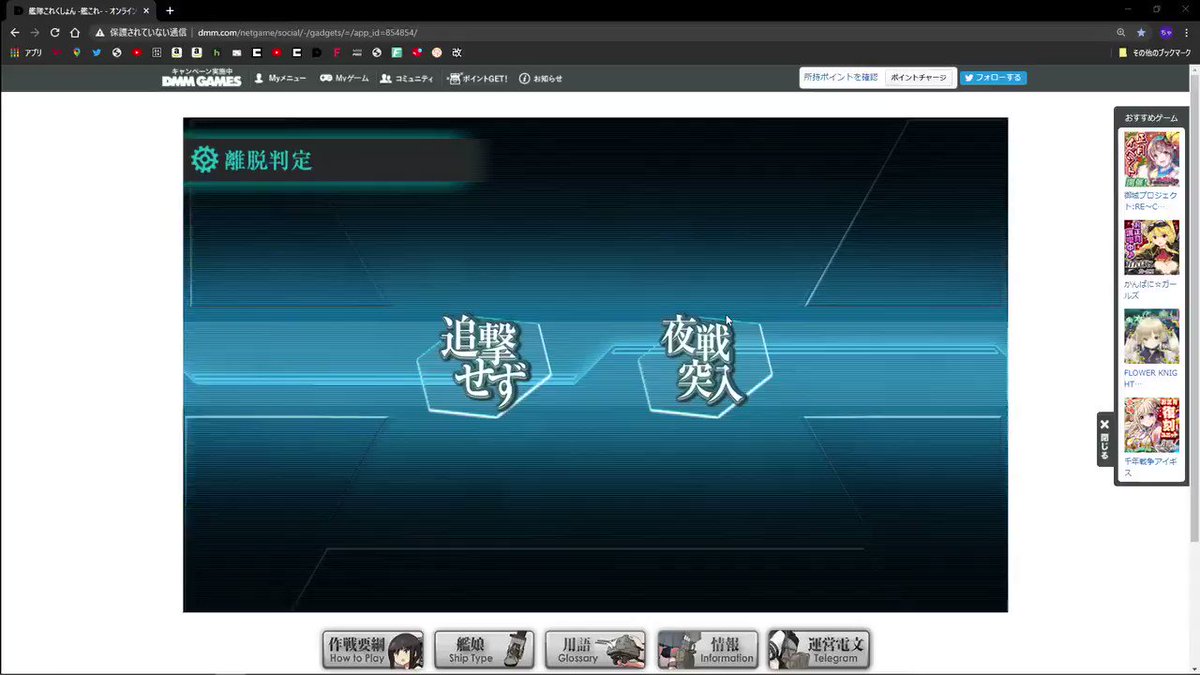Open the first YouTube bookmark
This screenshot has height=675, width=1200.
pyautogui.click(x=137, y=52)
